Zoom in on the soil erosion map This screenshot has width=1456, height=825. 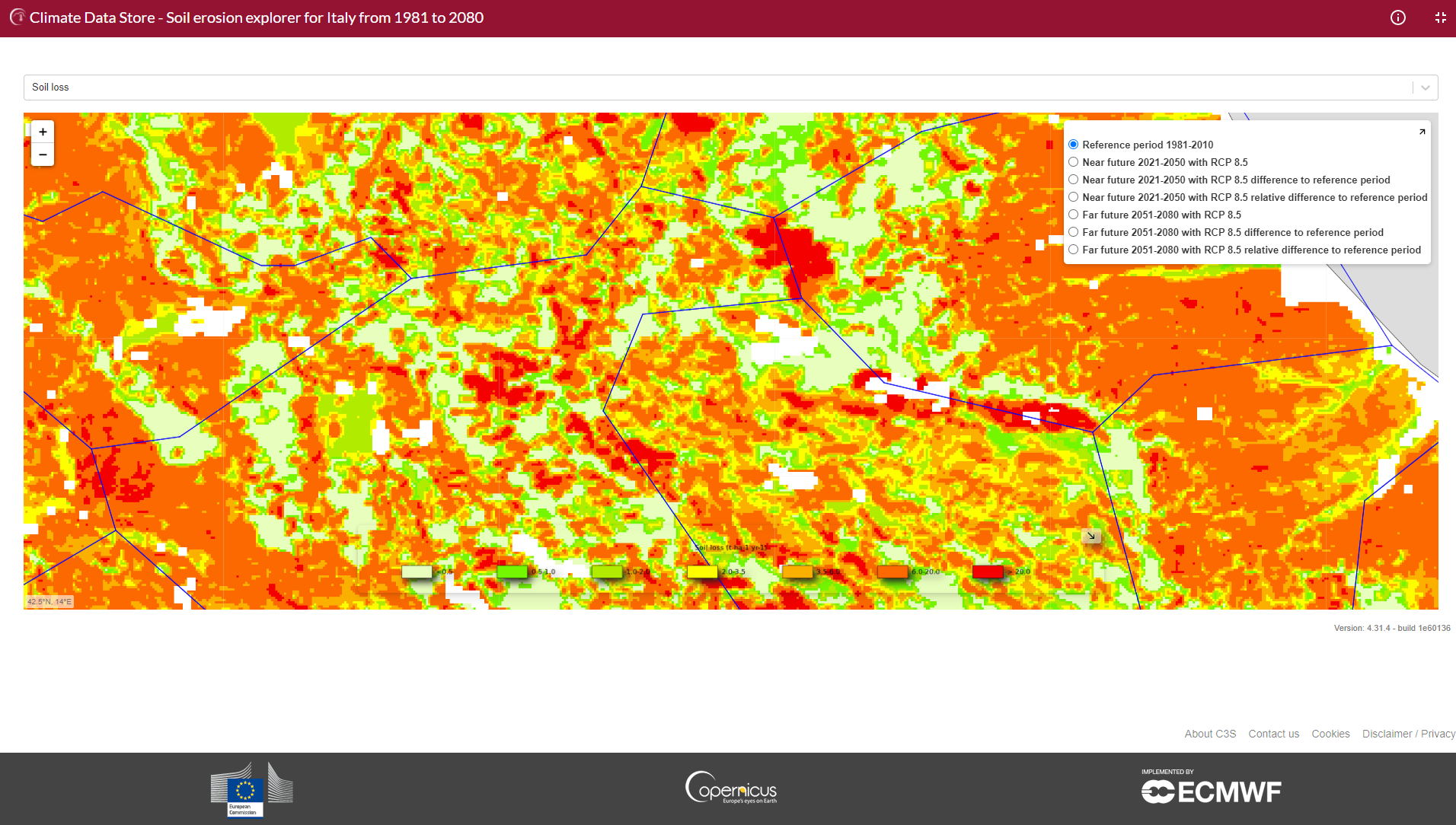(43, 132)
